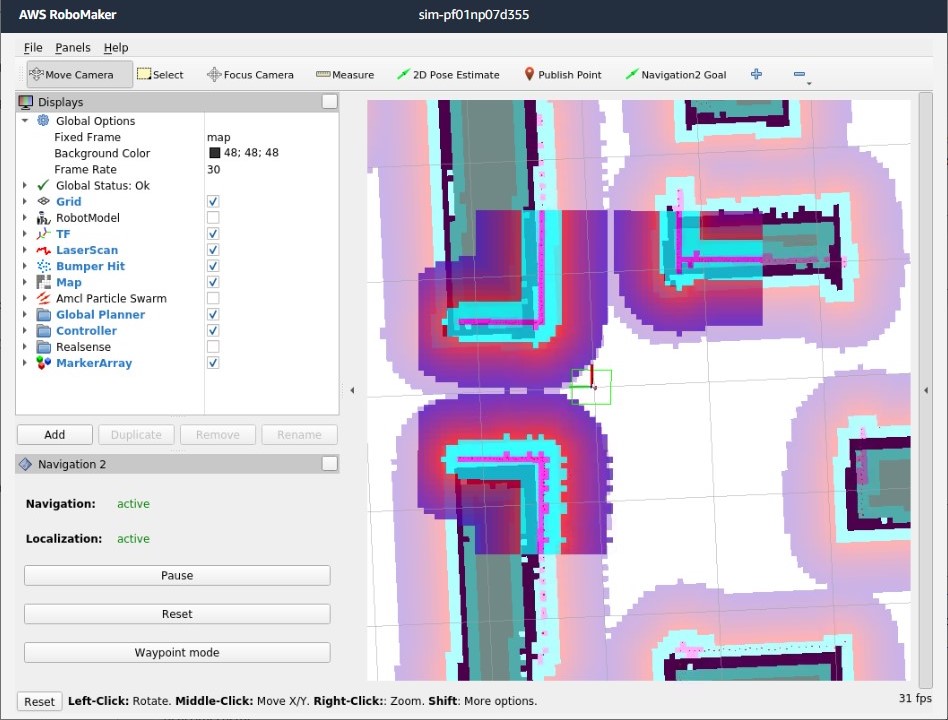Click the Grid display icon
The height and width of the screenshot is (720, 948).
pyautogui.click(x=44, y=201)
